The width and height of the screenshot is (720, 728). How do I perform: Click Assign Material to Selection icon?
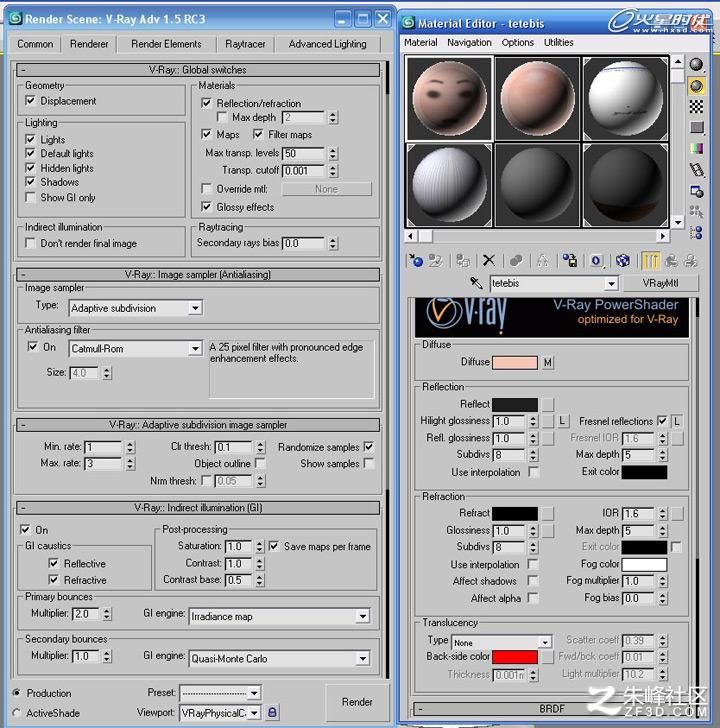pos(462,260)
